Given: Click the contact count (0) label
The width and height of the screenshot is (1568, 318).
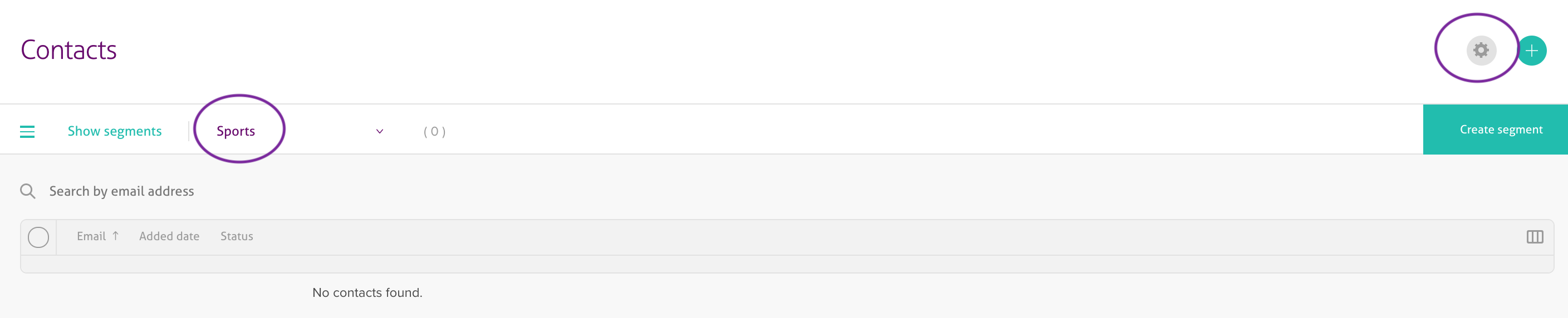Looking at the screenshot, I should tap(435, 131).
